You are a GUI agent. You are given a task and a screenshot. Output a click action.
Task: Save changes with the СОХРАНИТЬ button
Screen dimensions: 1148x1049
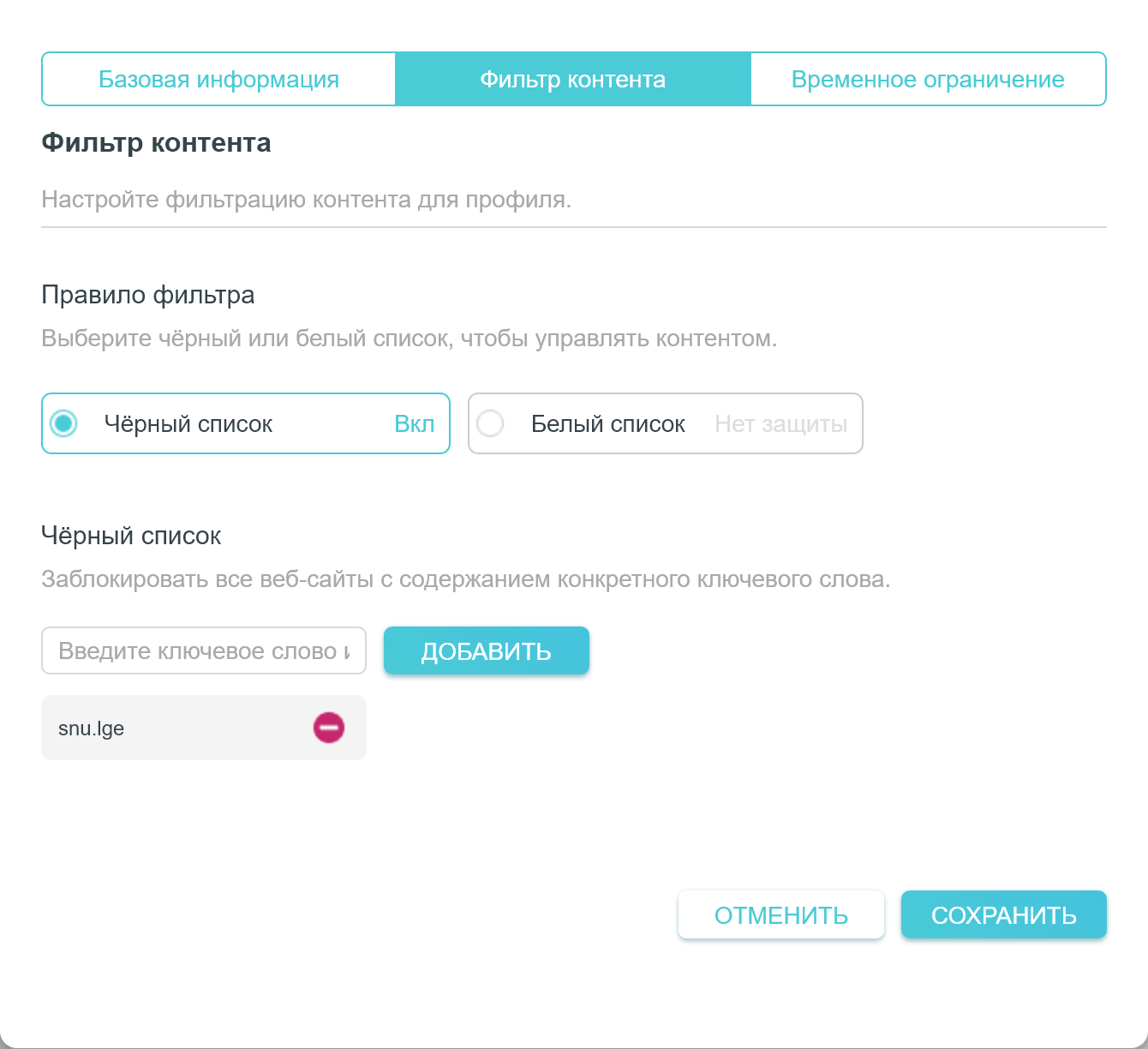tap(1003, 915)
